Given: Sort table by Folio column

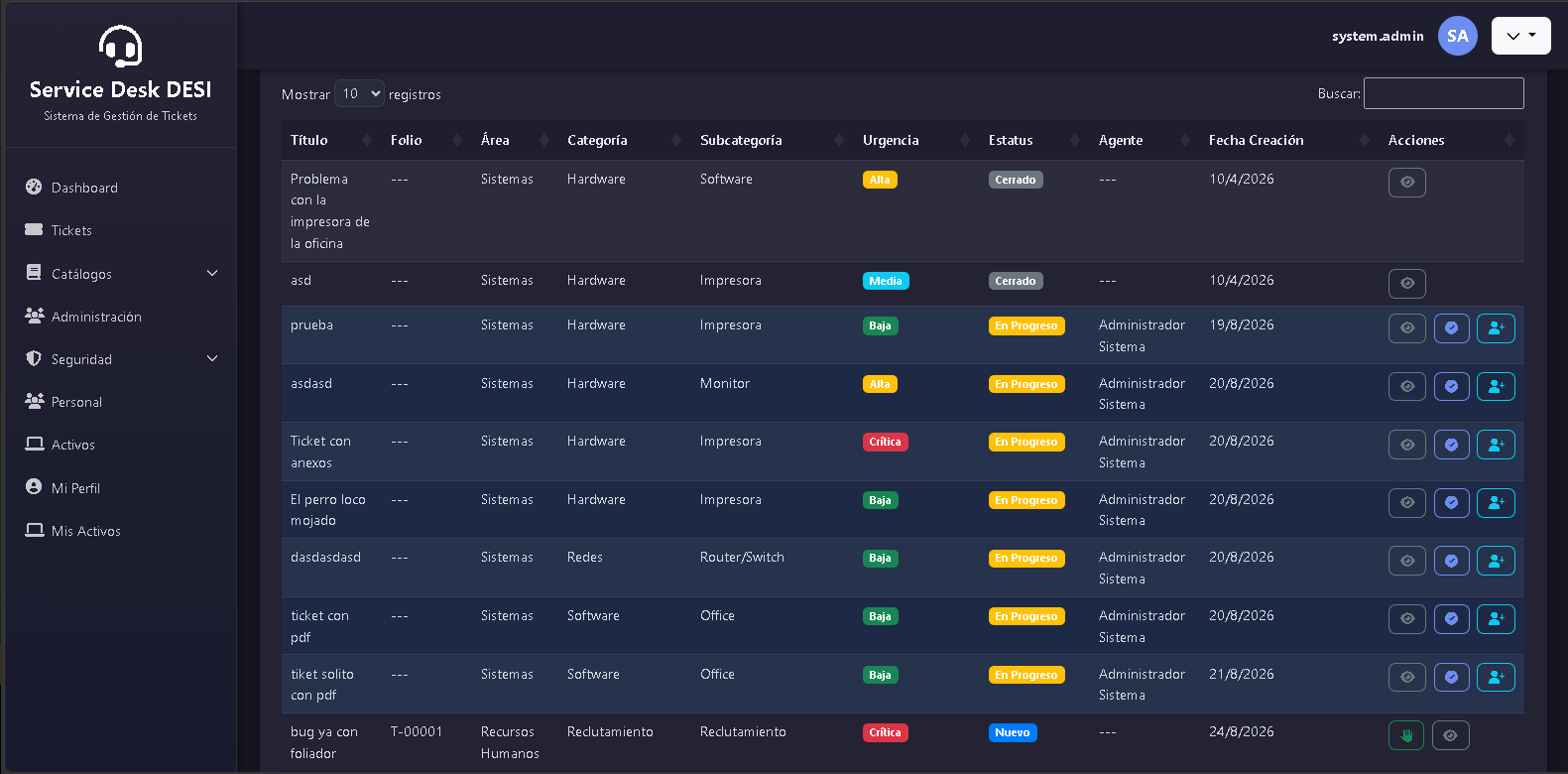Looking at the screenshot, I should click(426, 140).
